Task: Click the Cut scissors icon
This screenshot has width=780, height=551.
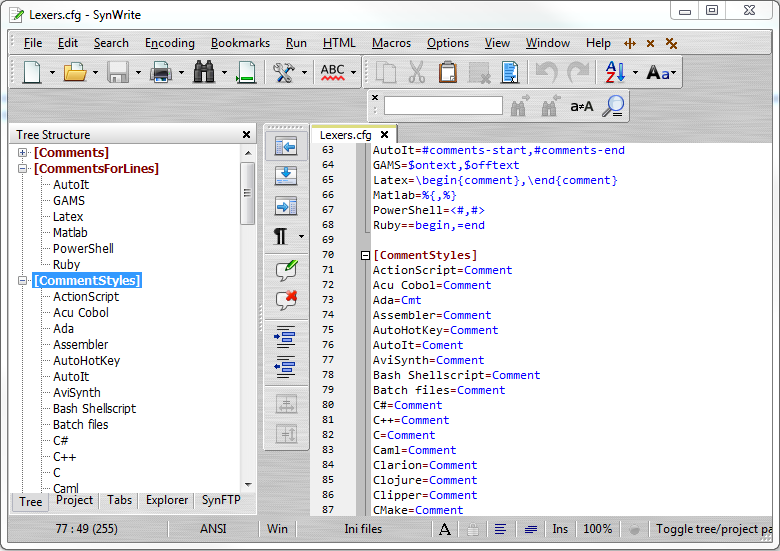Action: (x=417, y=72)
